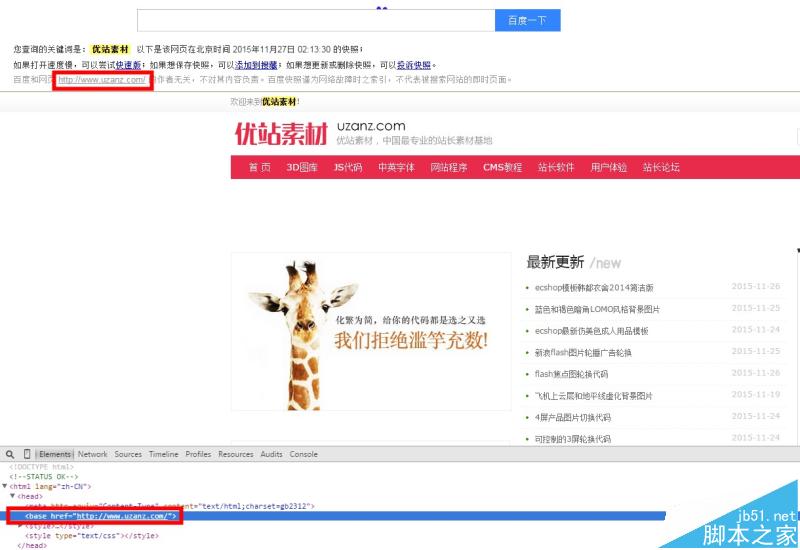Toggle the device mode phone icon
800x550 pixels.
pyautogui.click(x=27, y=454)
